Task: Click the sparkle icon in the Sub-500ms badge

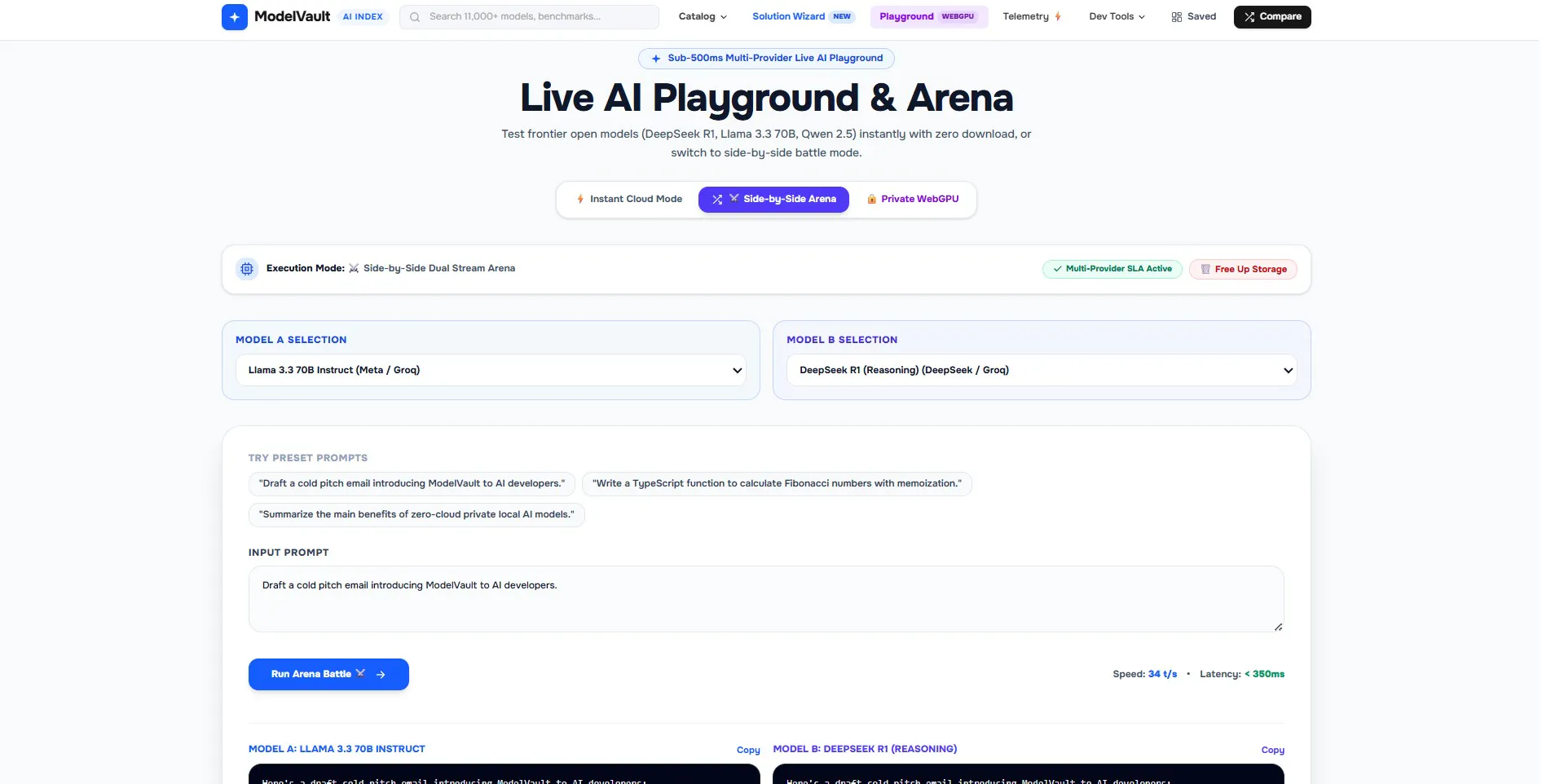Action: (x=656, y=59)
